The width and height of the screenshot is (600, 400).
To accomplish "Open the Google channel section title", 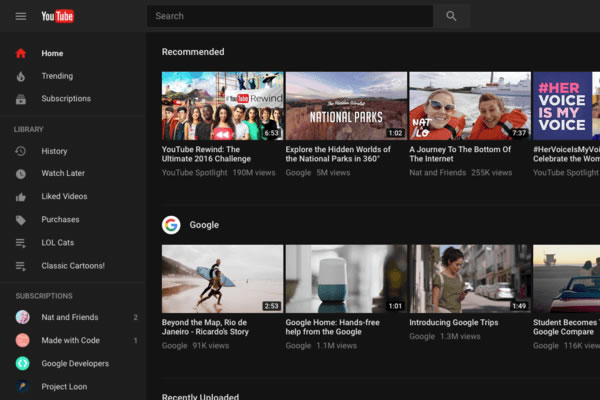I will 204,225.
